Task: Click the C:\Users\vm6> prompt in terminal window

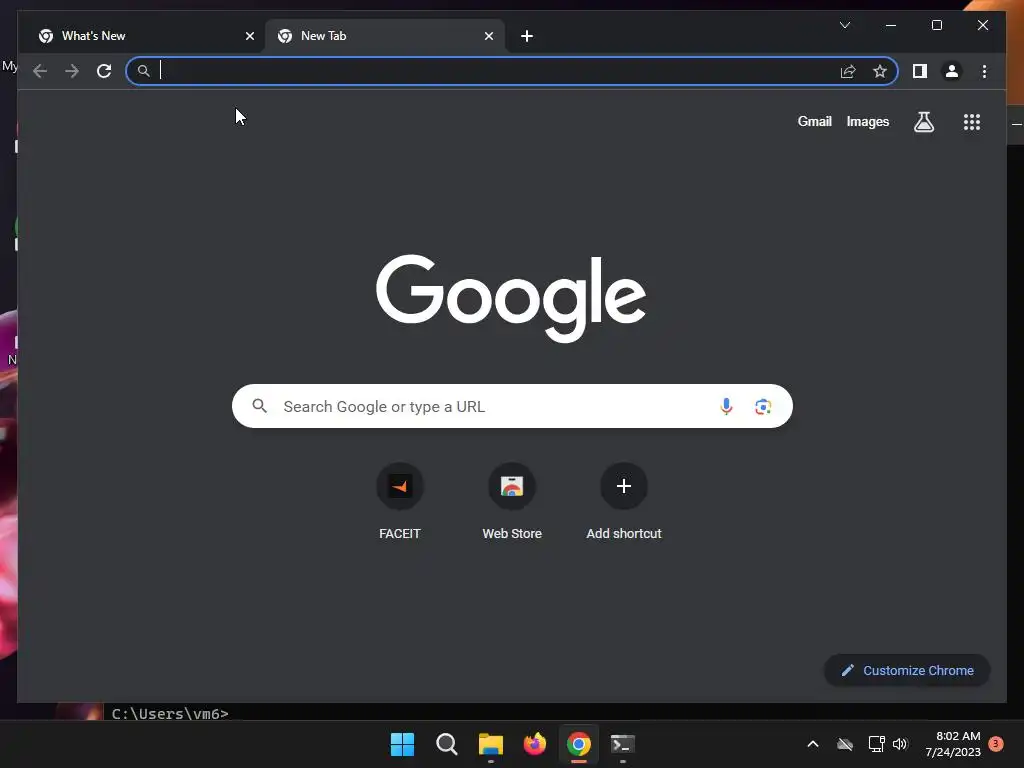Action: [x=170, y=713]
